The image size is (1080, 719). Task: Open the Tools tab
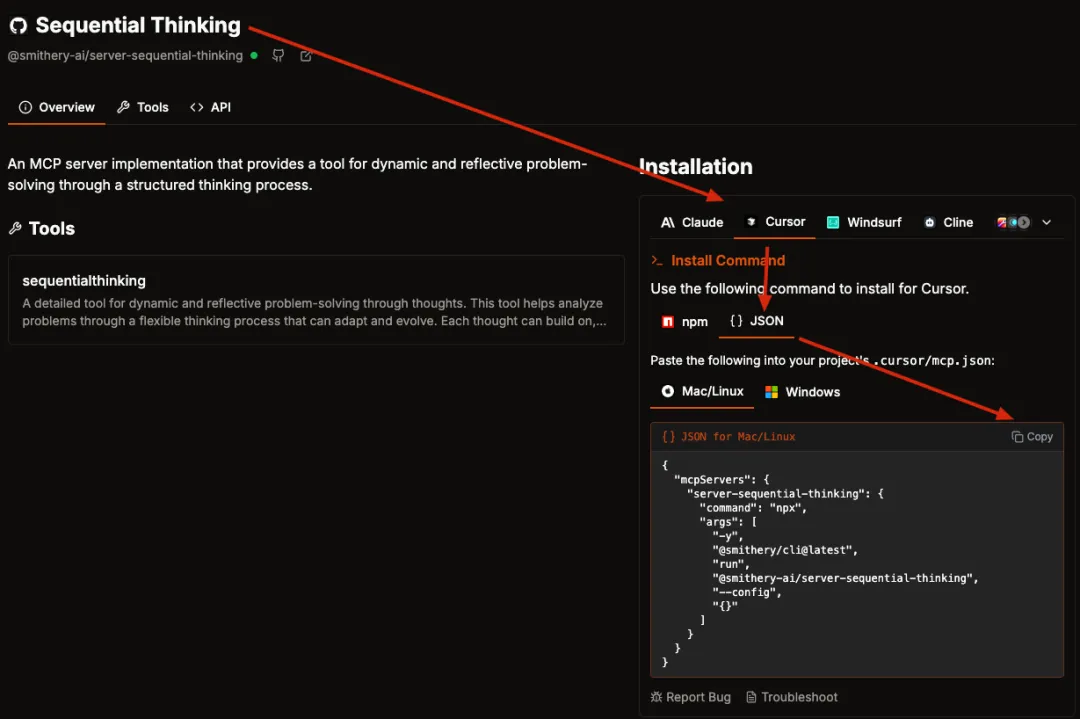(x=143, y=107)
